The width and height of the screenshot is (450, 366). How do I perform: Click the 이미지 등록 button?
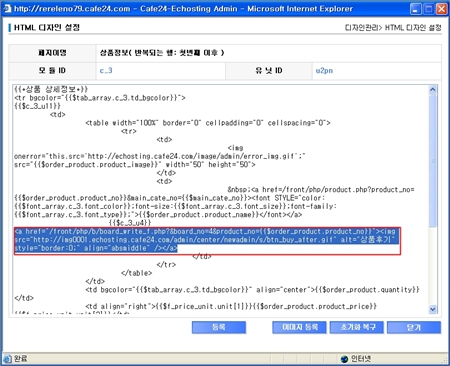pos(299,327)
